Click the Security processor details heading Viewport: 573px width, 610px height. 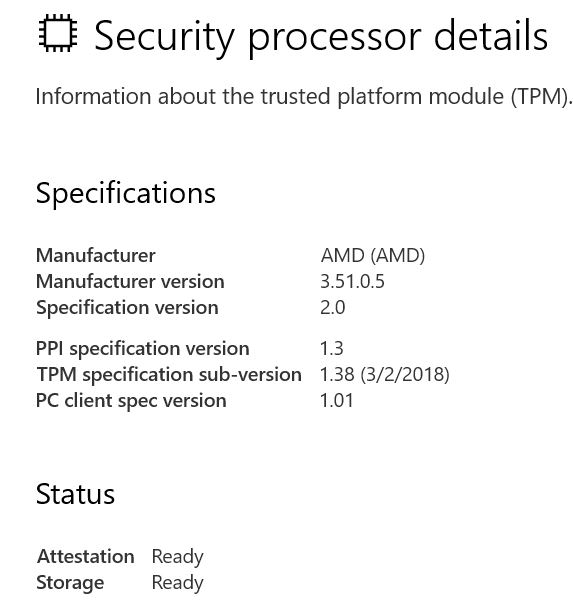pos(321,37)
